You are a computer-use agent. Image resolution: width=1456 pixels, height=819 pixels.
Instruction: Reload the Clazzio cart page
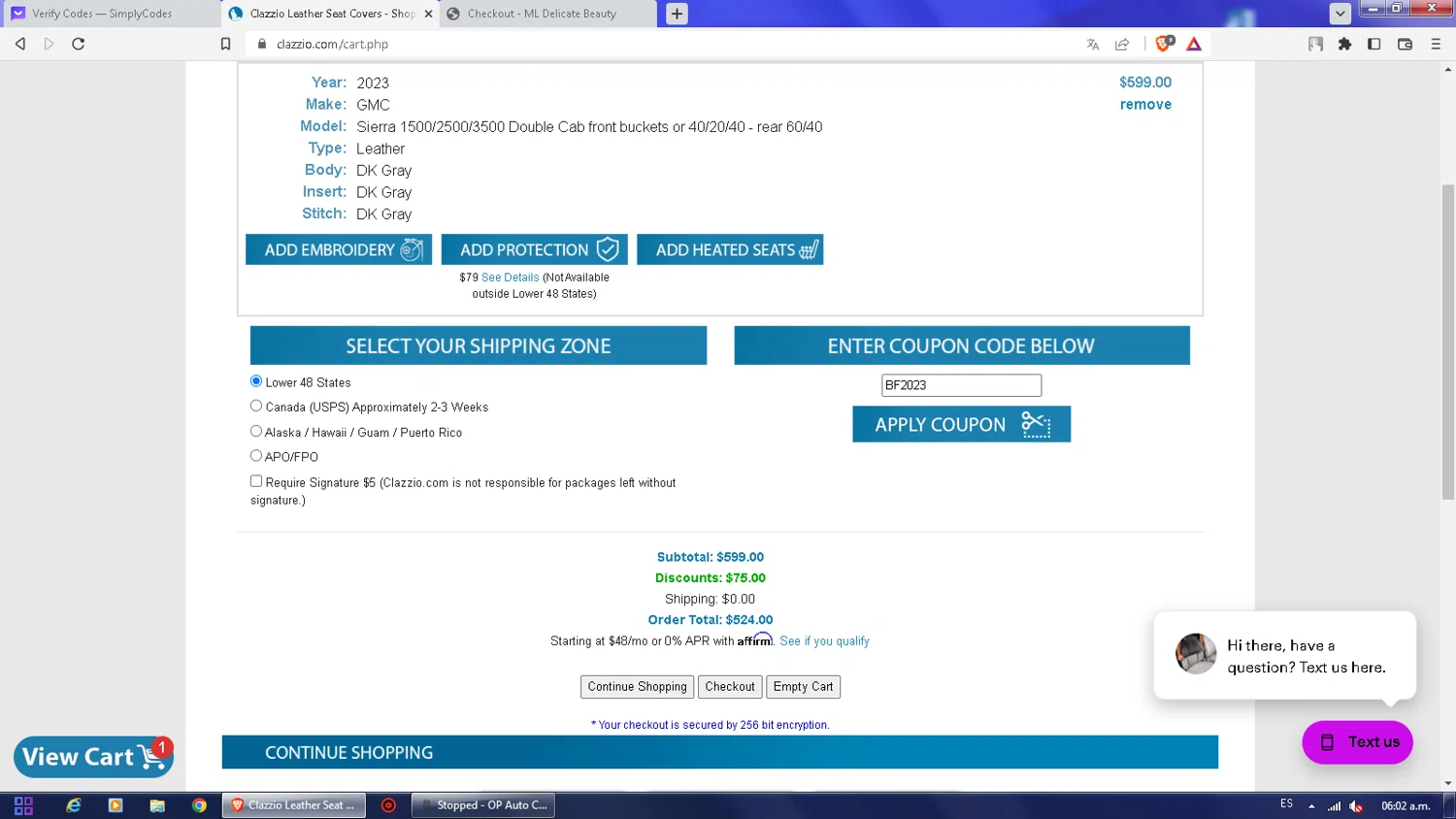(79, 44)
